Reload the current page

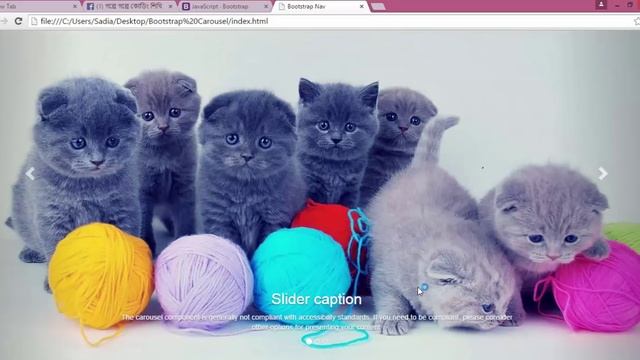point(18,21)
